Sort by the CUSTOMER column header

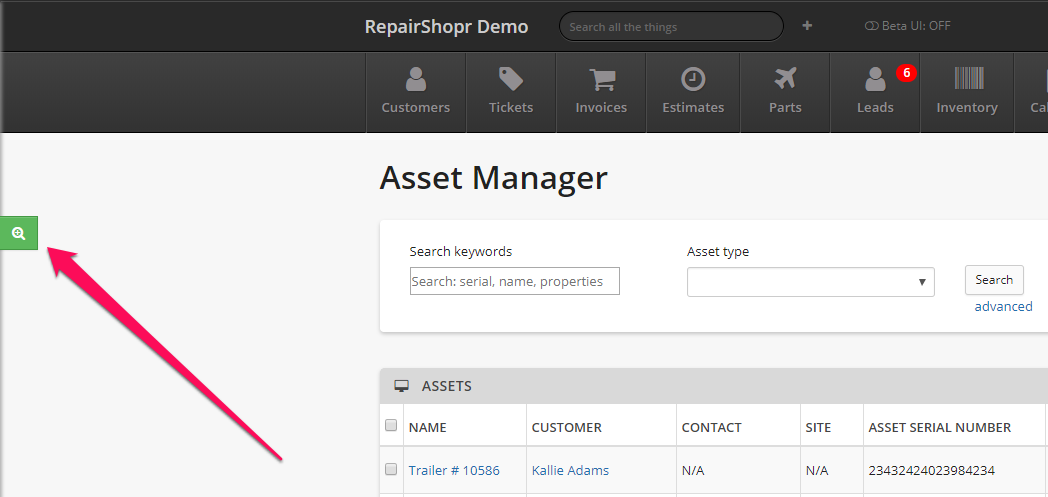click(567, 428)
